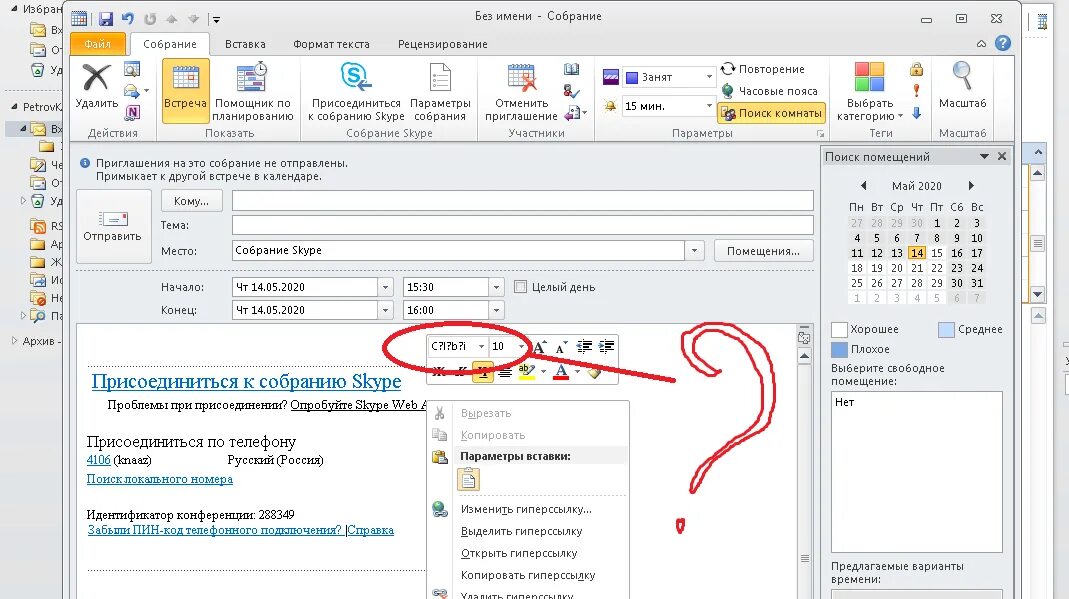This screenshot has height=599, width=1069.
Task: Click the Тема subject input field
Action: pos(522,225)
